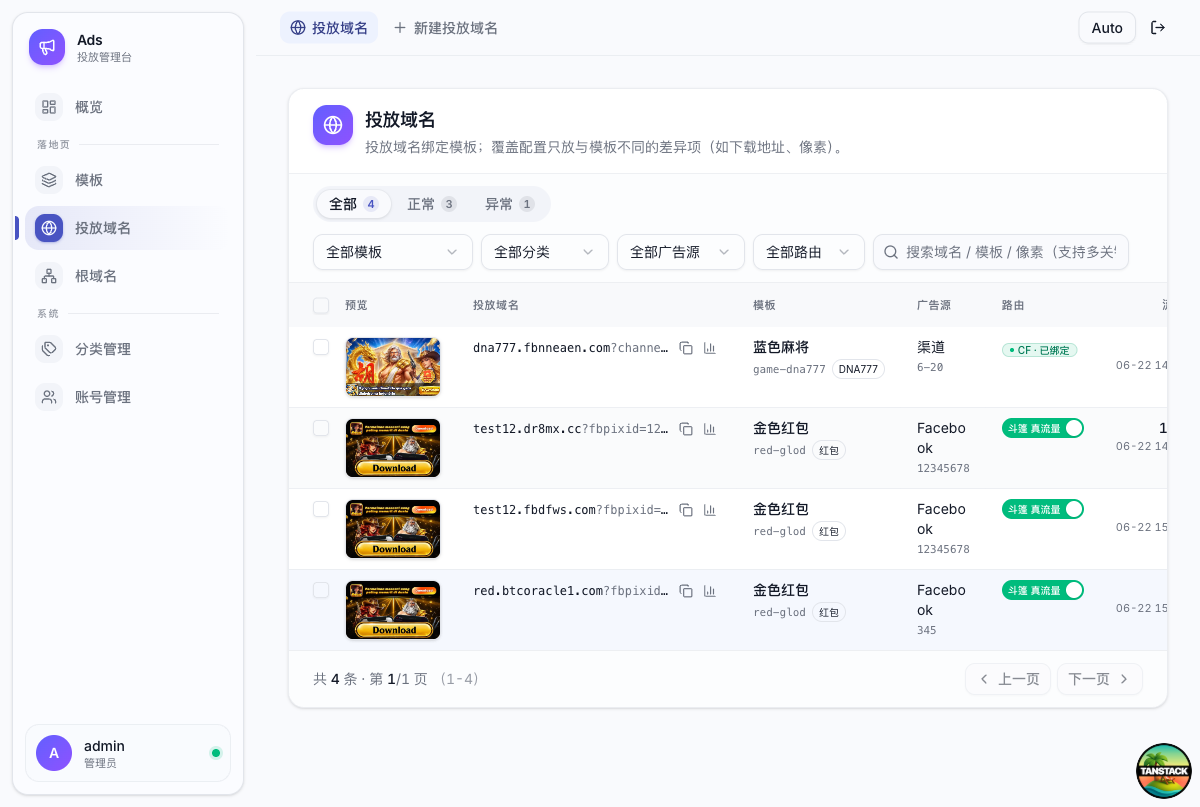Click the domain search input field
This screenshot has width=1200, height=807.
pos(1001,252)
